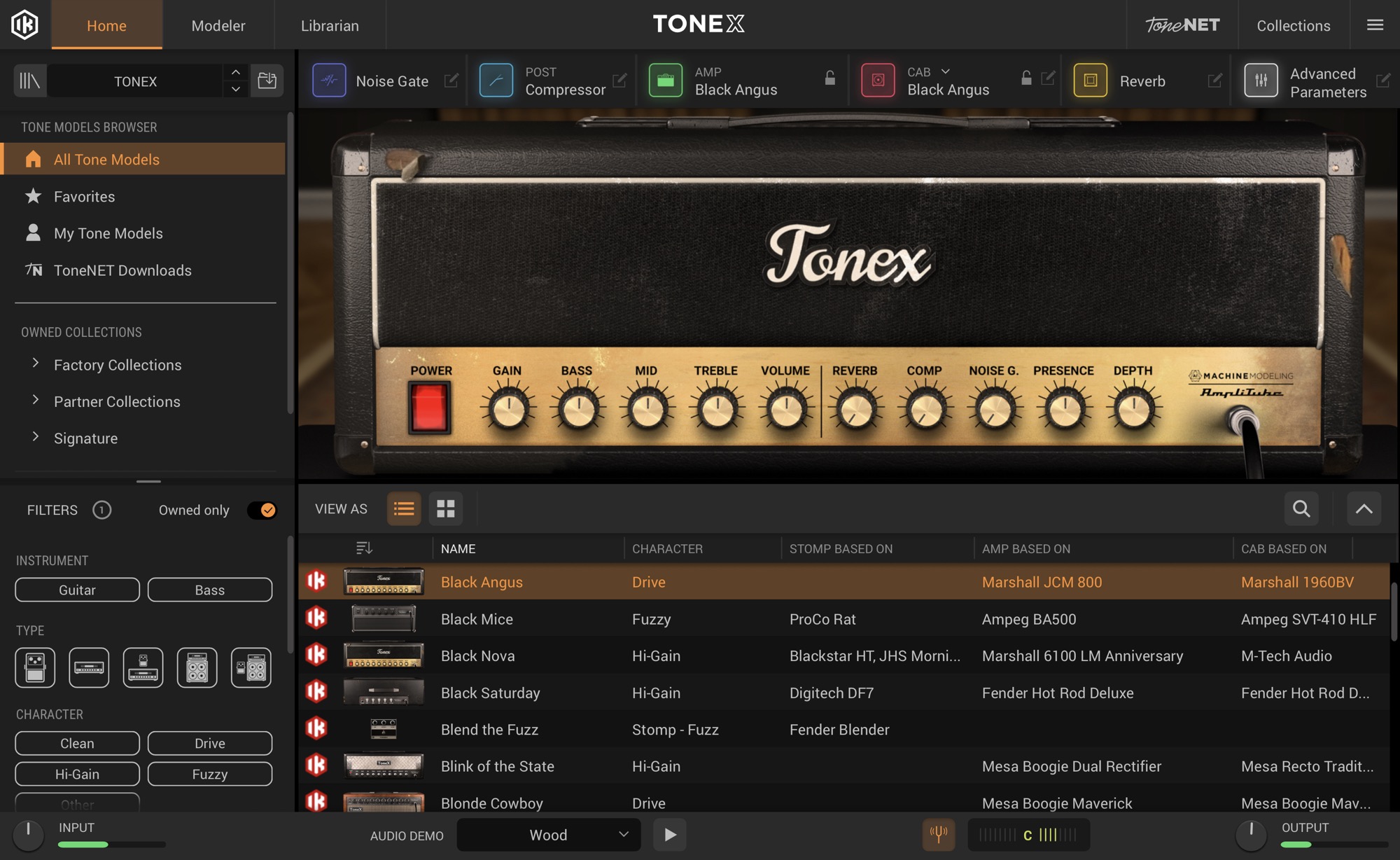This screenshot has height=860, width=1400.
Task: Filter by Clean character
Action: click(77, 743)
